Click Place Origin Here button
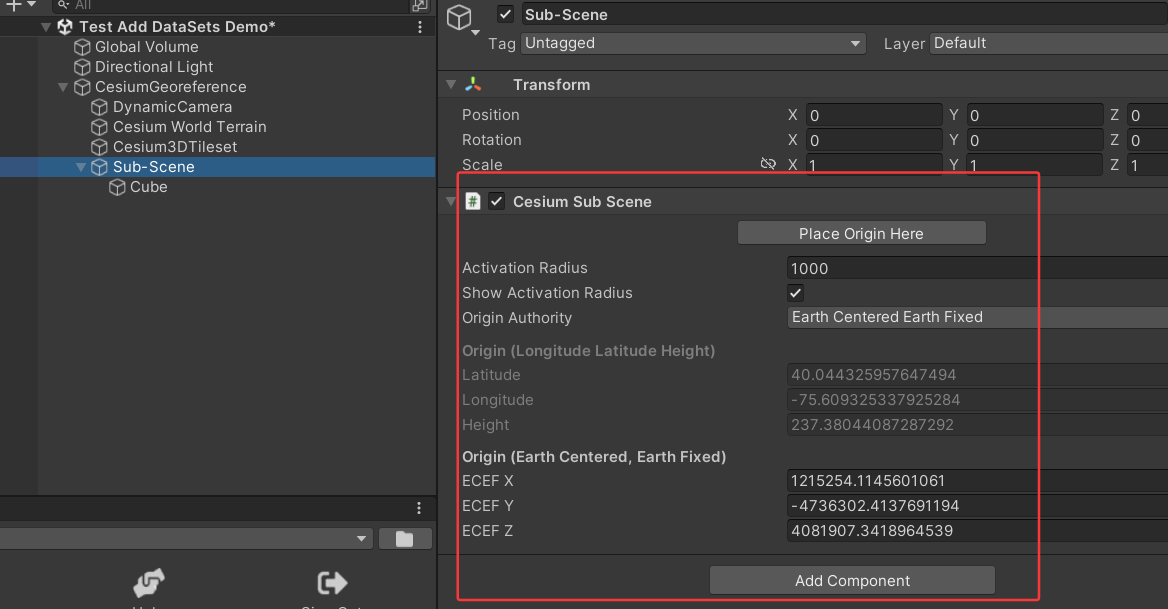This screenshot has width=1168, height=609. [861, 233]
